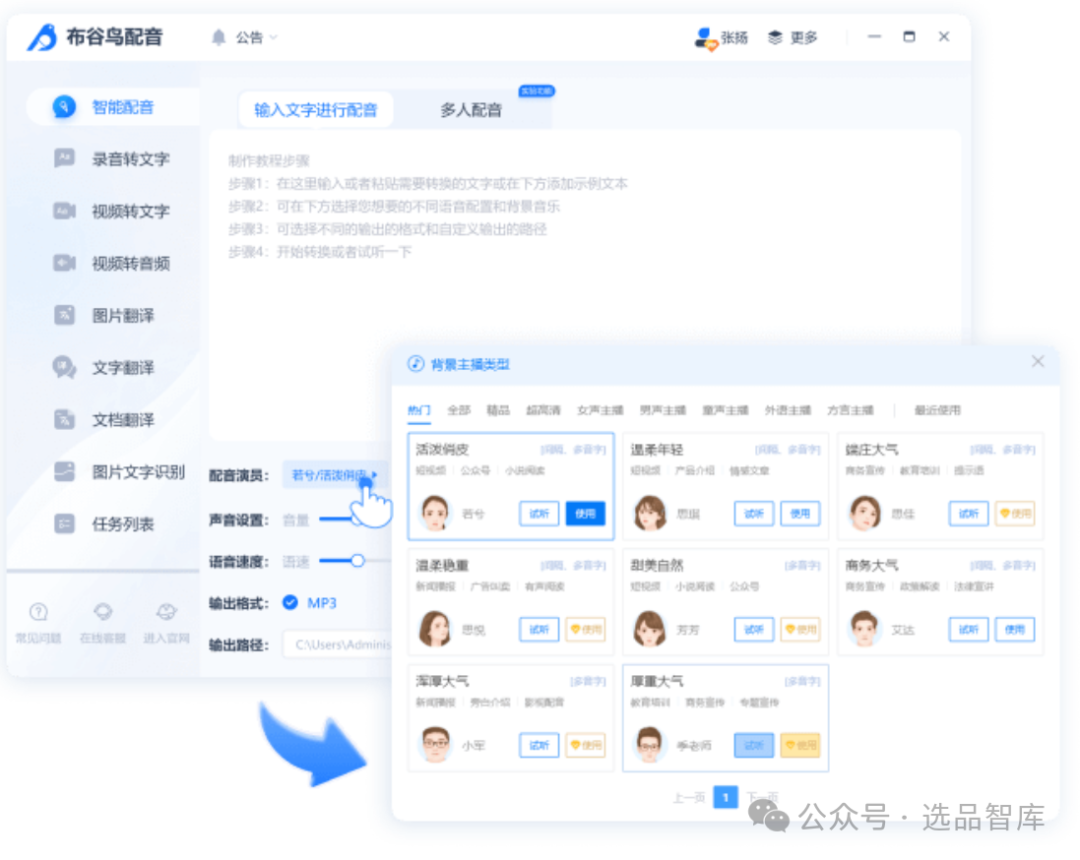
Task: Click the 常见问题 help icon
Action: [39, 611]
